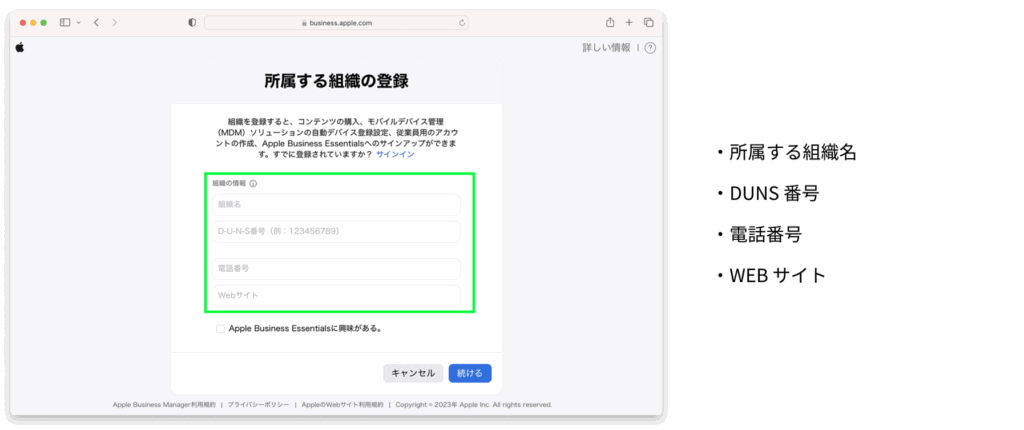Click the Safari sidebar toggle icon
The height and width of the screenshot is (430, 1024).
(65, 22)
